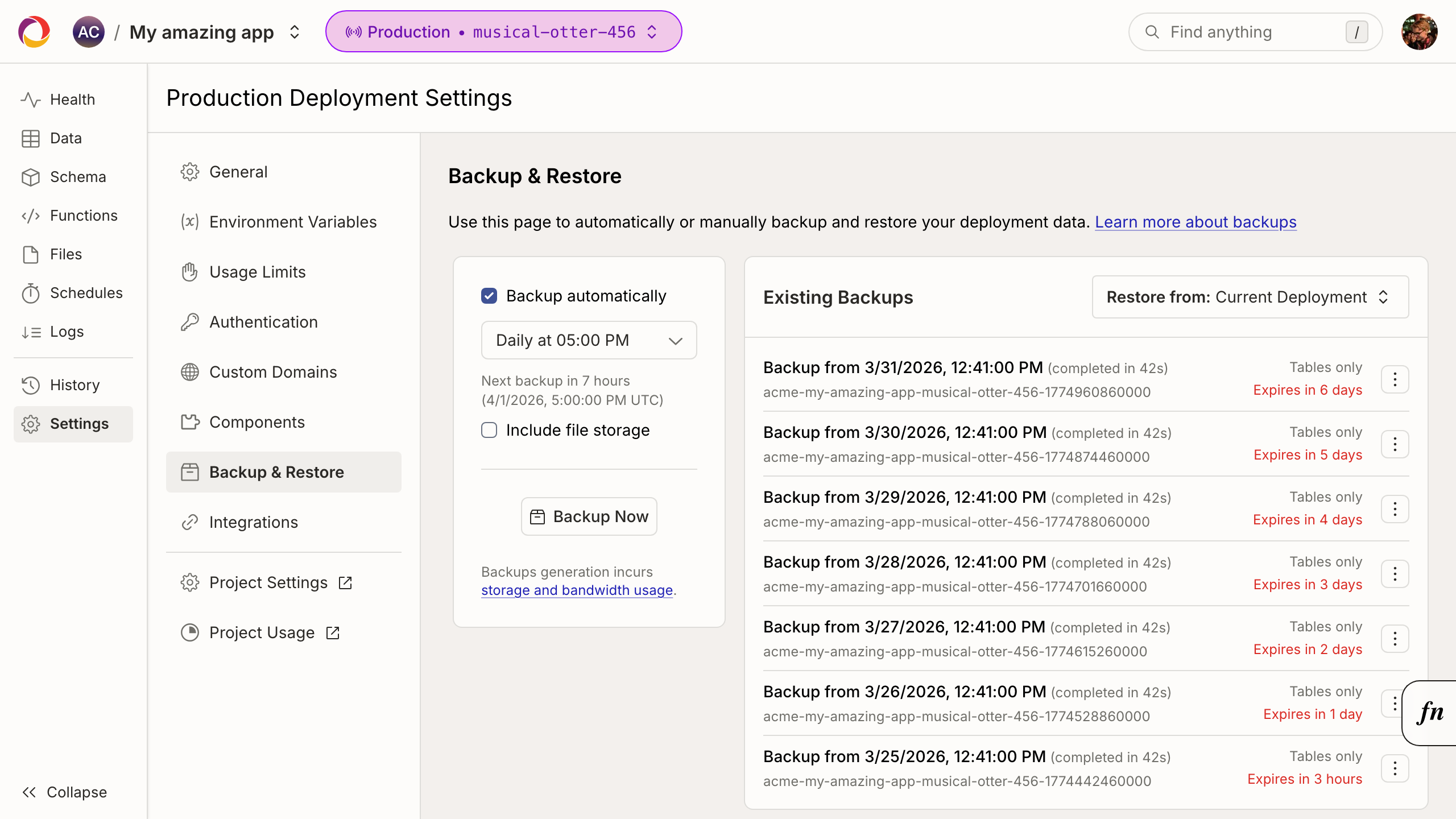Click backup name ending 1774960860000
1456x819 pixels.
coord(957,392)
